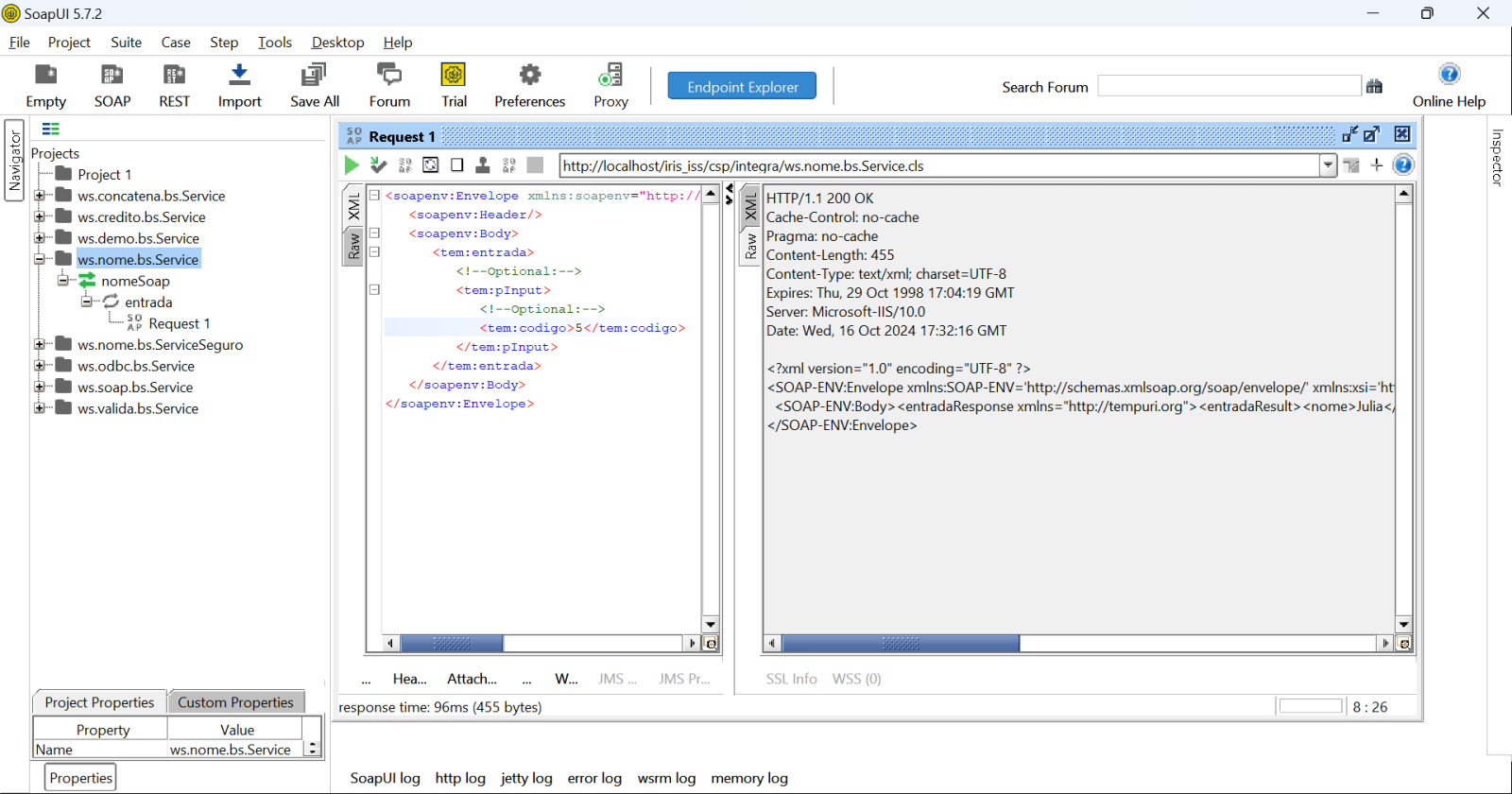Switch to the Custom Properties tab

tap(235, 702)
